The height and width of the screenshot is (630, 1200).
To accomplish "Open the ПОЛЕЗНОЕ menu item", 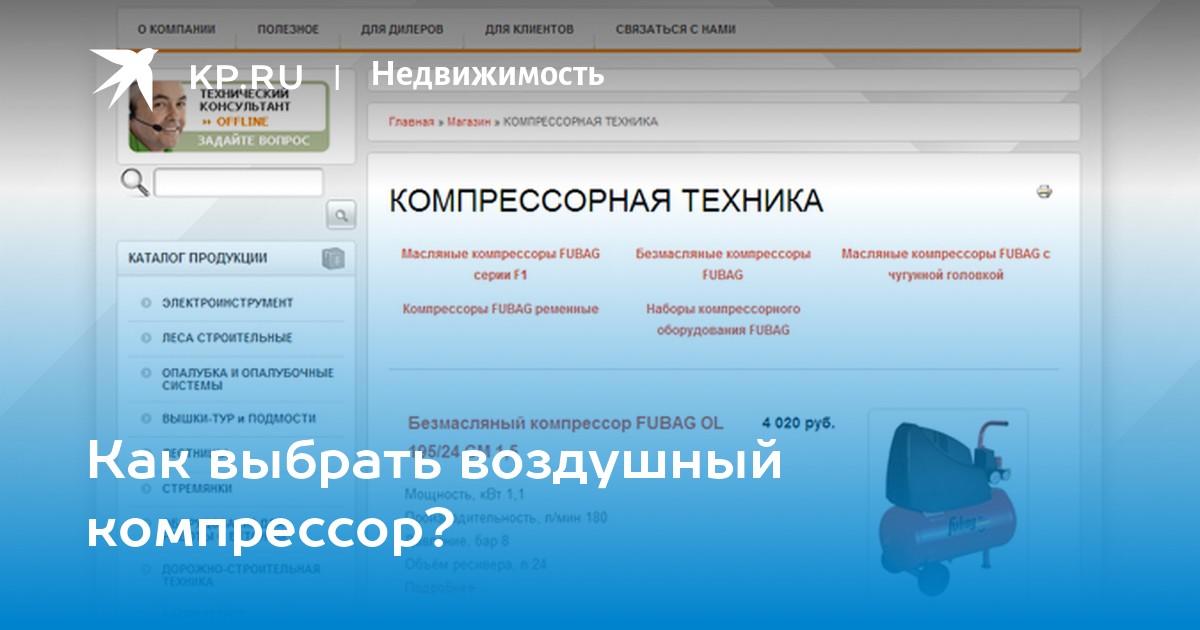I will coord(288,30).
